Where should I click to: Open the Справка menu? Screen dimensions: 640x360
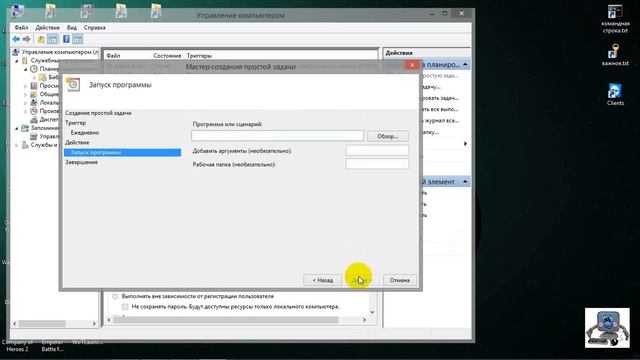pos(95,27)
